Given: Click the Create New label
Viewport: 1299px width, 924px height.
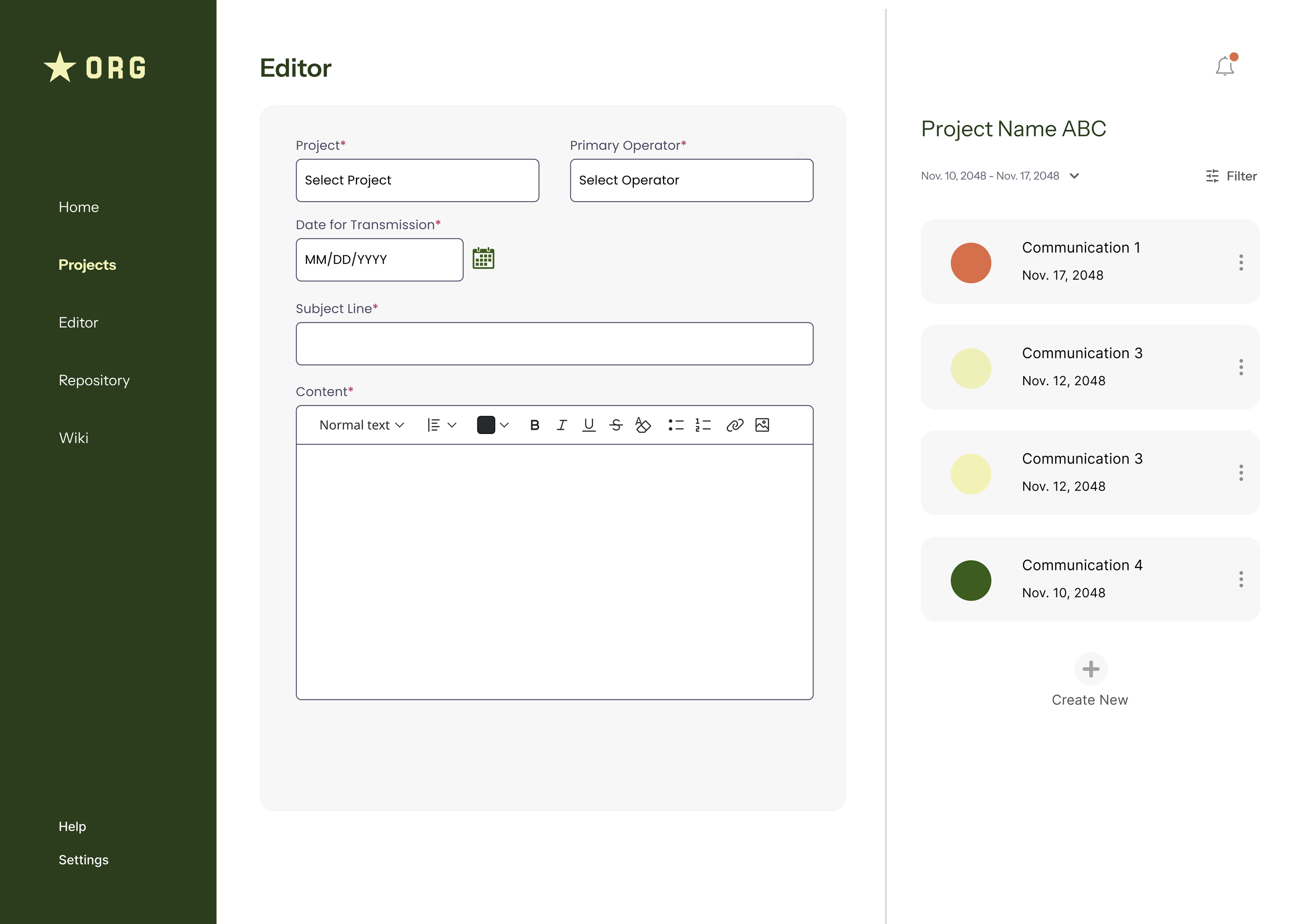Looking at the screenshot, I should tap(1090, 700).
